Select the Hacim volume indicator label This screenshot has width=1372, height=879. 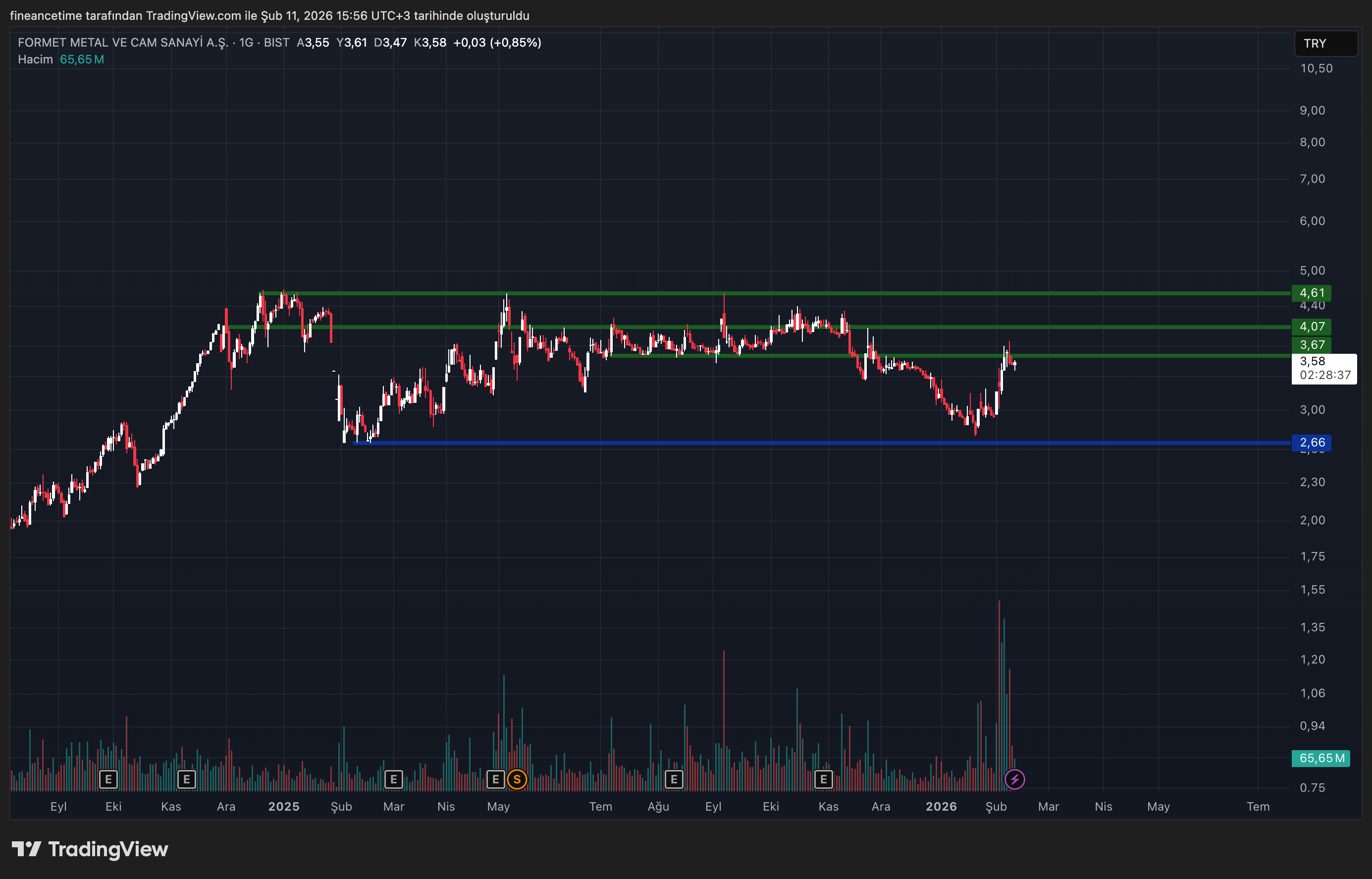(35, 59)
